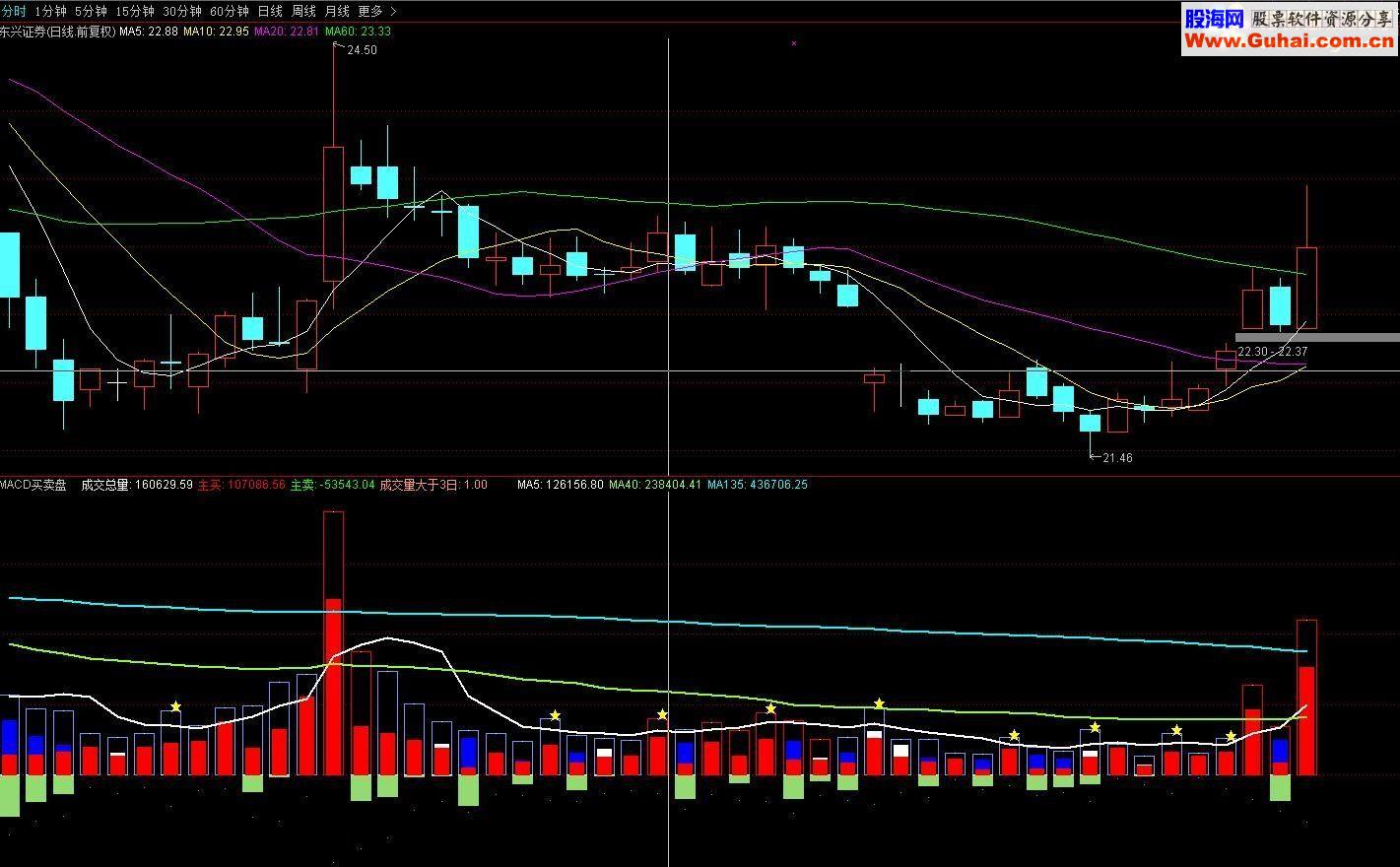Screen dimensions: 1400x867
Task: Select the 30分钟 timeframe tab
Action: click(182, 11)
